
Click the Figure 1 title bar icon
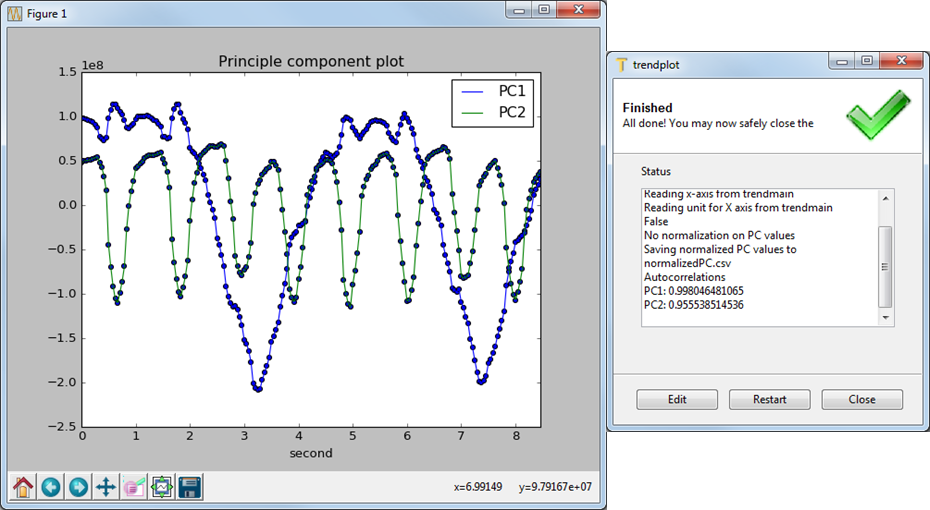[x=15, y=11]
